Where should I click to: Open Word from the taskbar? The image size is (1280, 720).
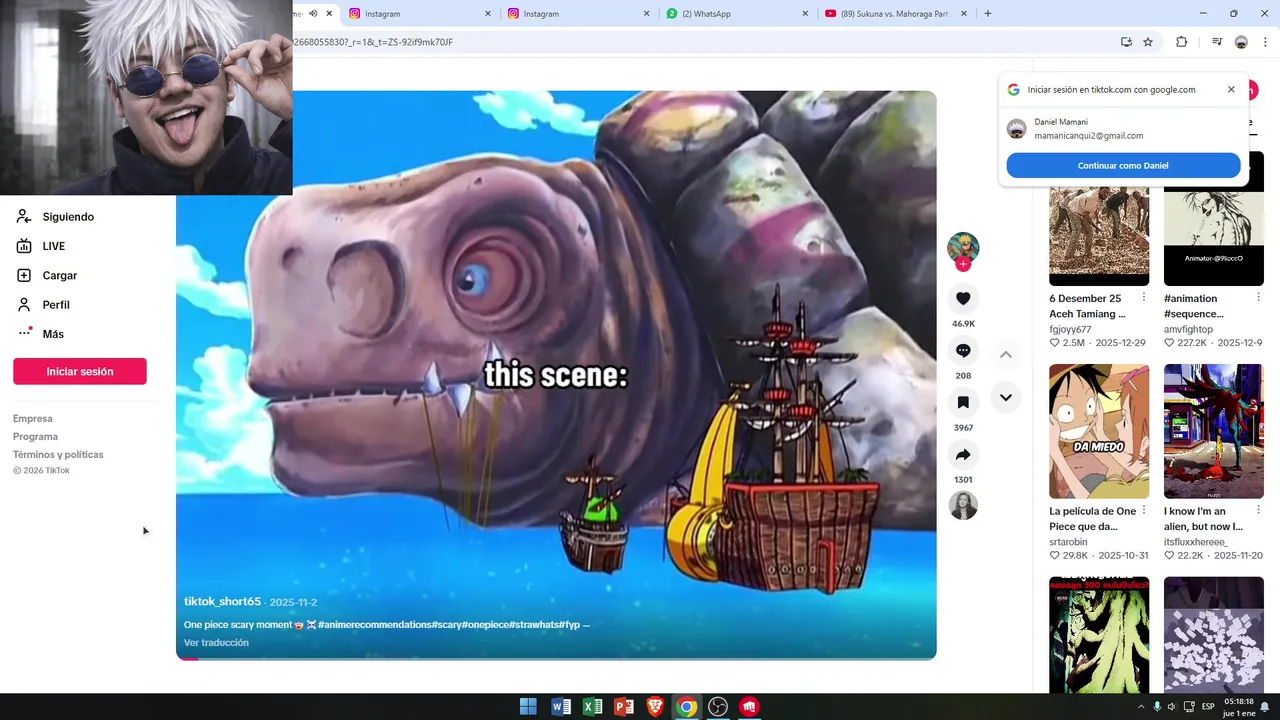tap(560, 706)
